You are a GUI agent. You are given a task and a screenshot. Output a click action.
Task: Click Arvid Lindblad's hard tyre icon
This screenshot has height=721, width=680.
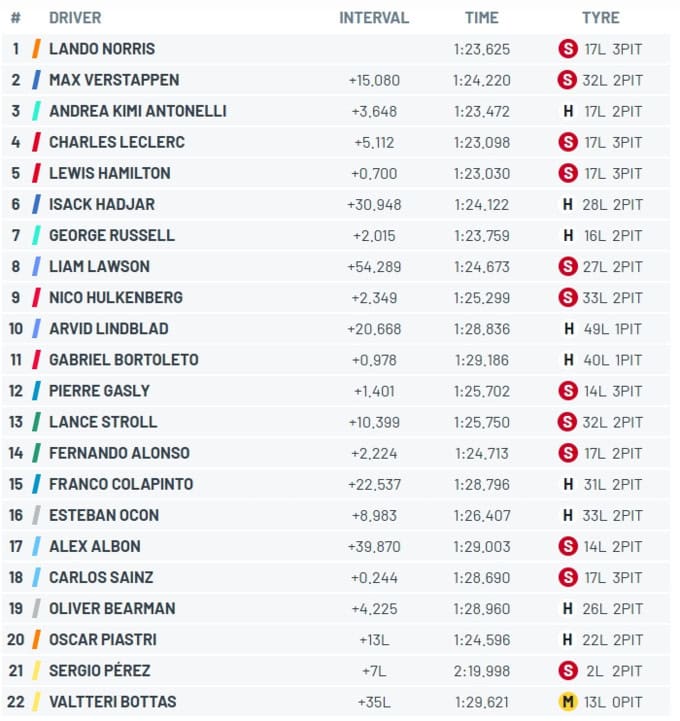[569, 328]
